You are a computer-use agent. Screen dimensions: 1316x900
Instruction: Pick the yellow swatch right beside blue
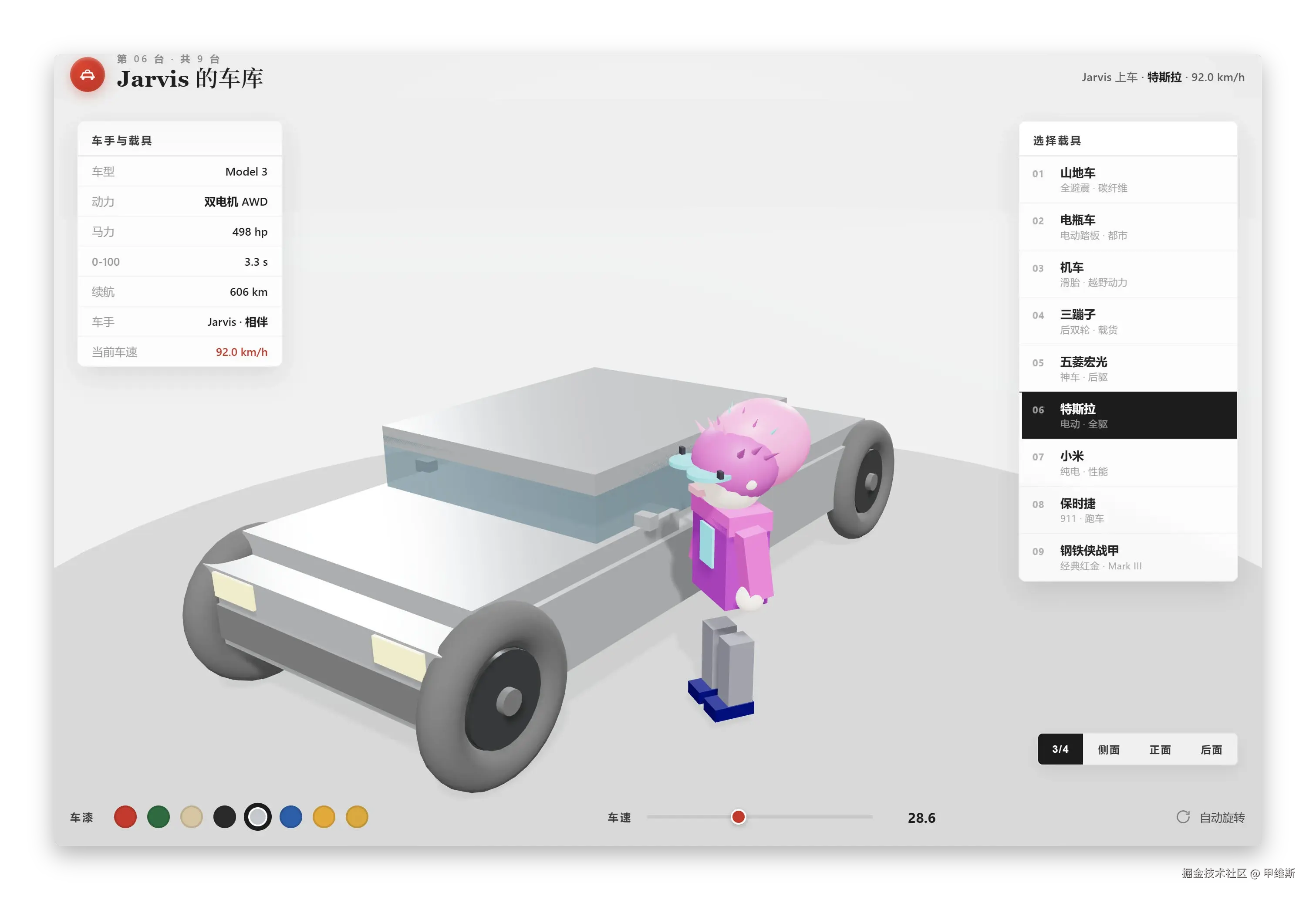click(x=324, y=817)
